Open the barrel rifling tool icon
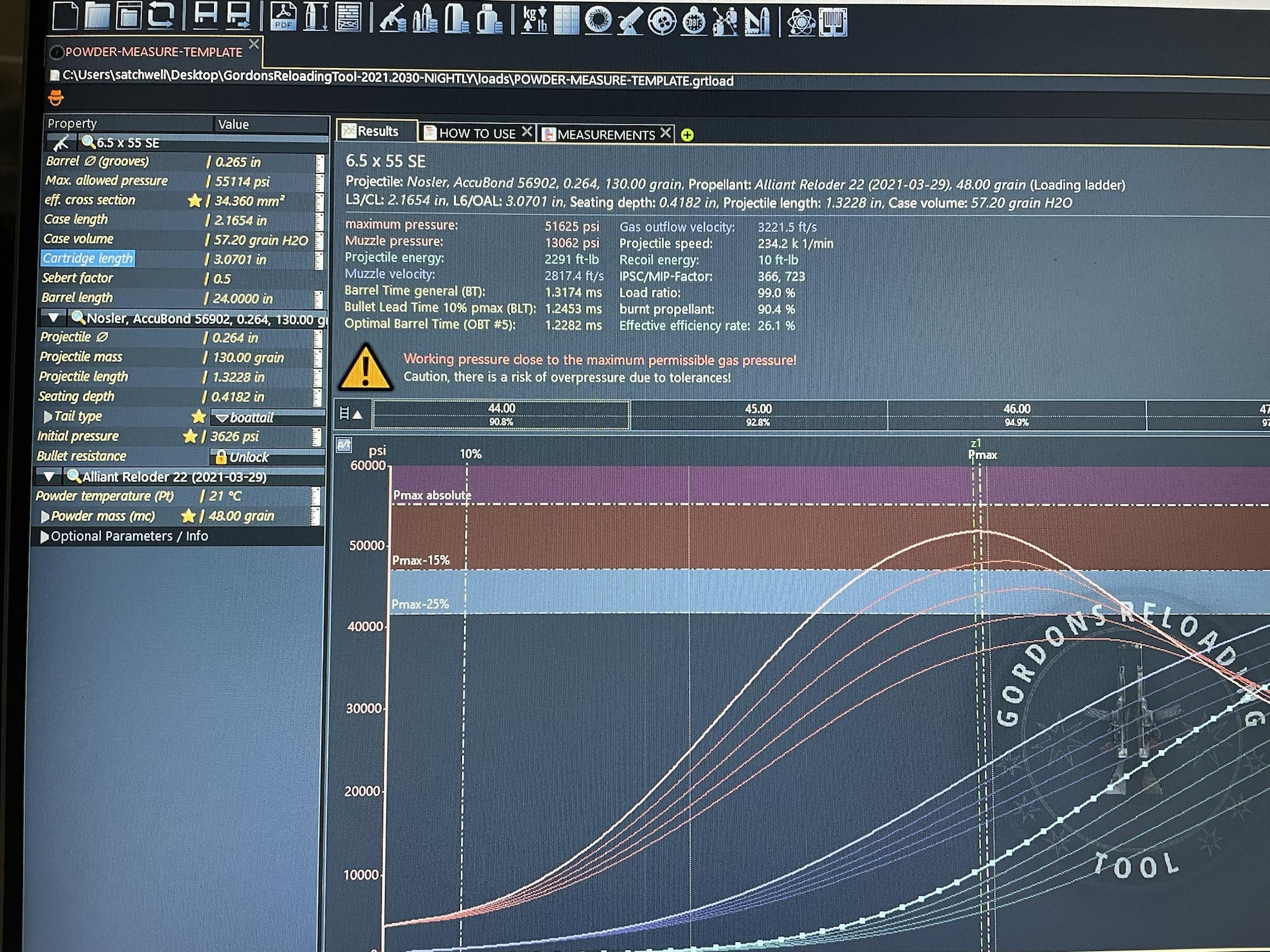1270x952 pixels. (598, 21)
